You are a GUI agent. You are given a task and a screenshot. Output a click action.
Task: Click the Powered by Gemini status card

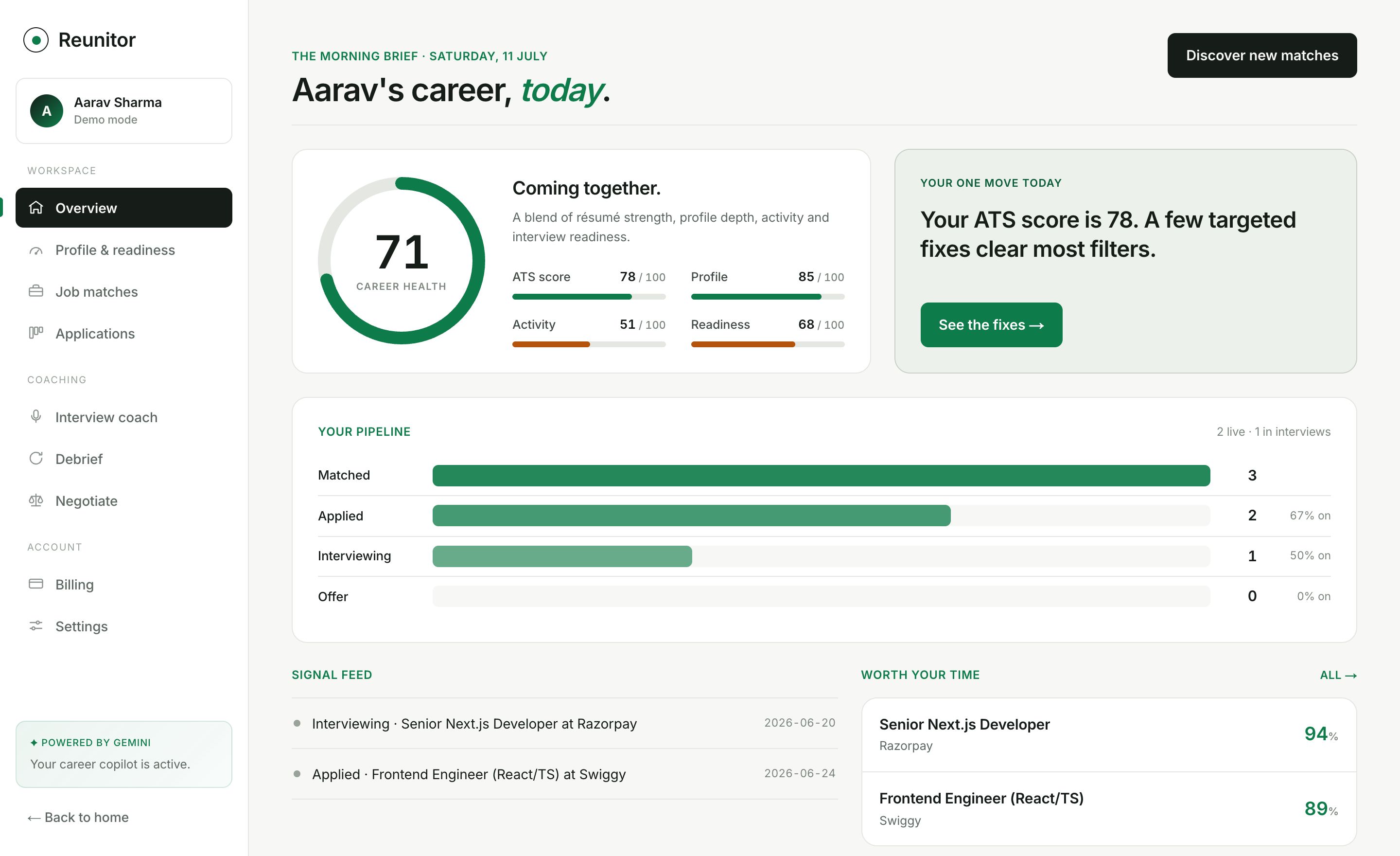pyautogui.click(x=124, y=754)
